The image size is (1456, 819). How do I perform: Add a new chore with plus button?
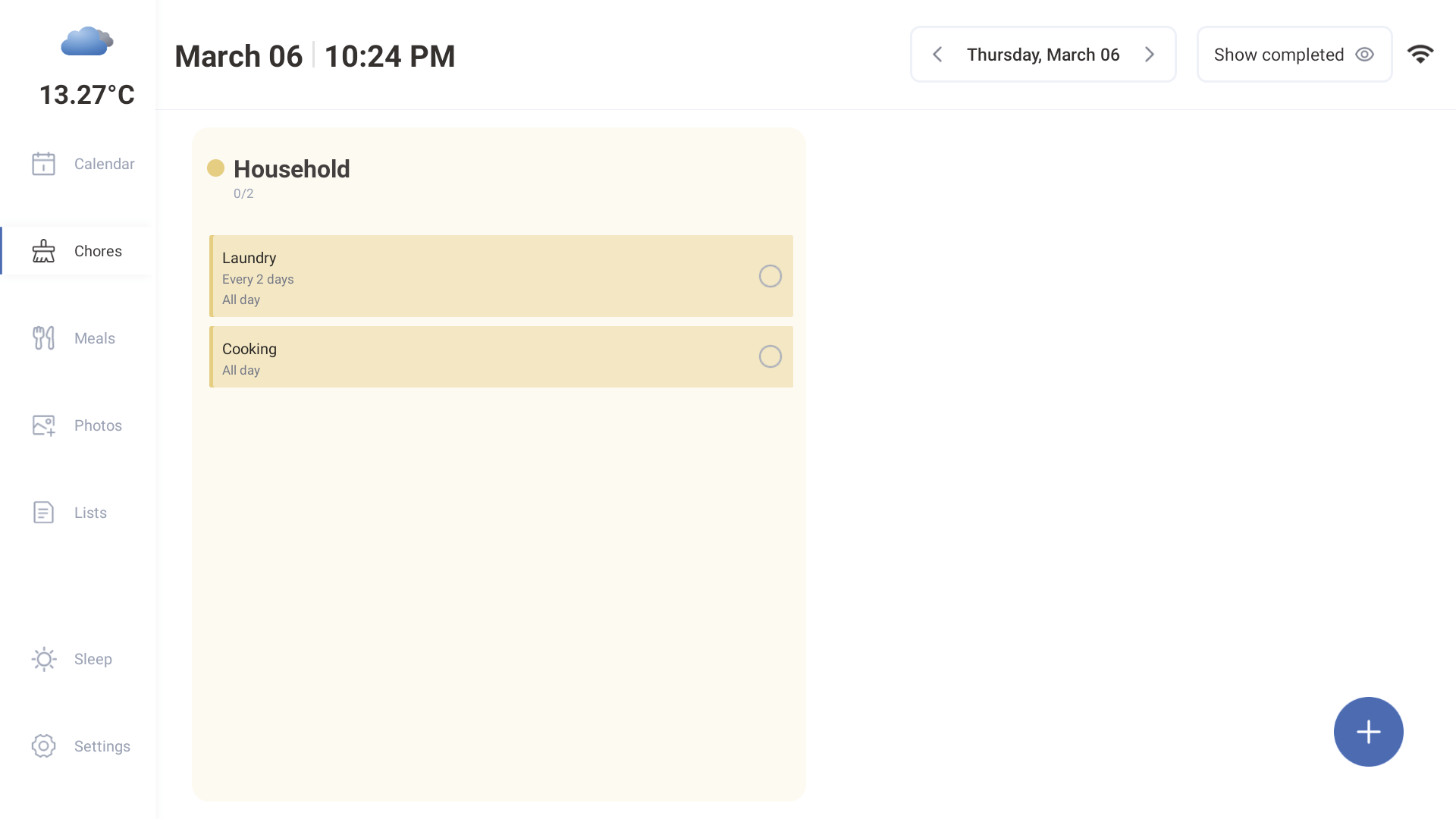(x=1368, y=732)
